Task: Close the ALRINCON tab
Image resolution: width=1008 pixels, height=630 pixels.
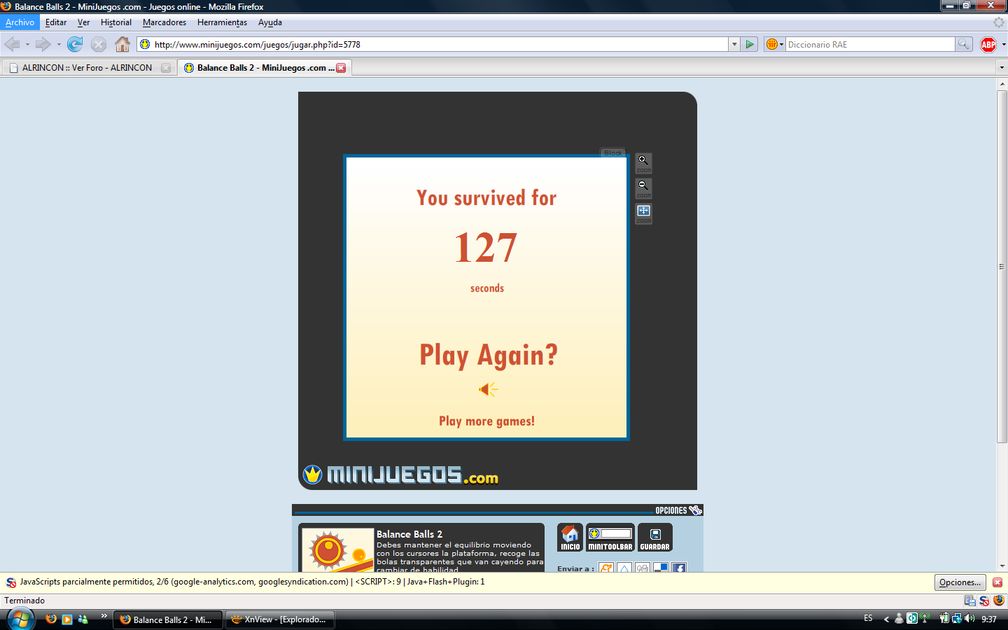Action: pos(166,68)
